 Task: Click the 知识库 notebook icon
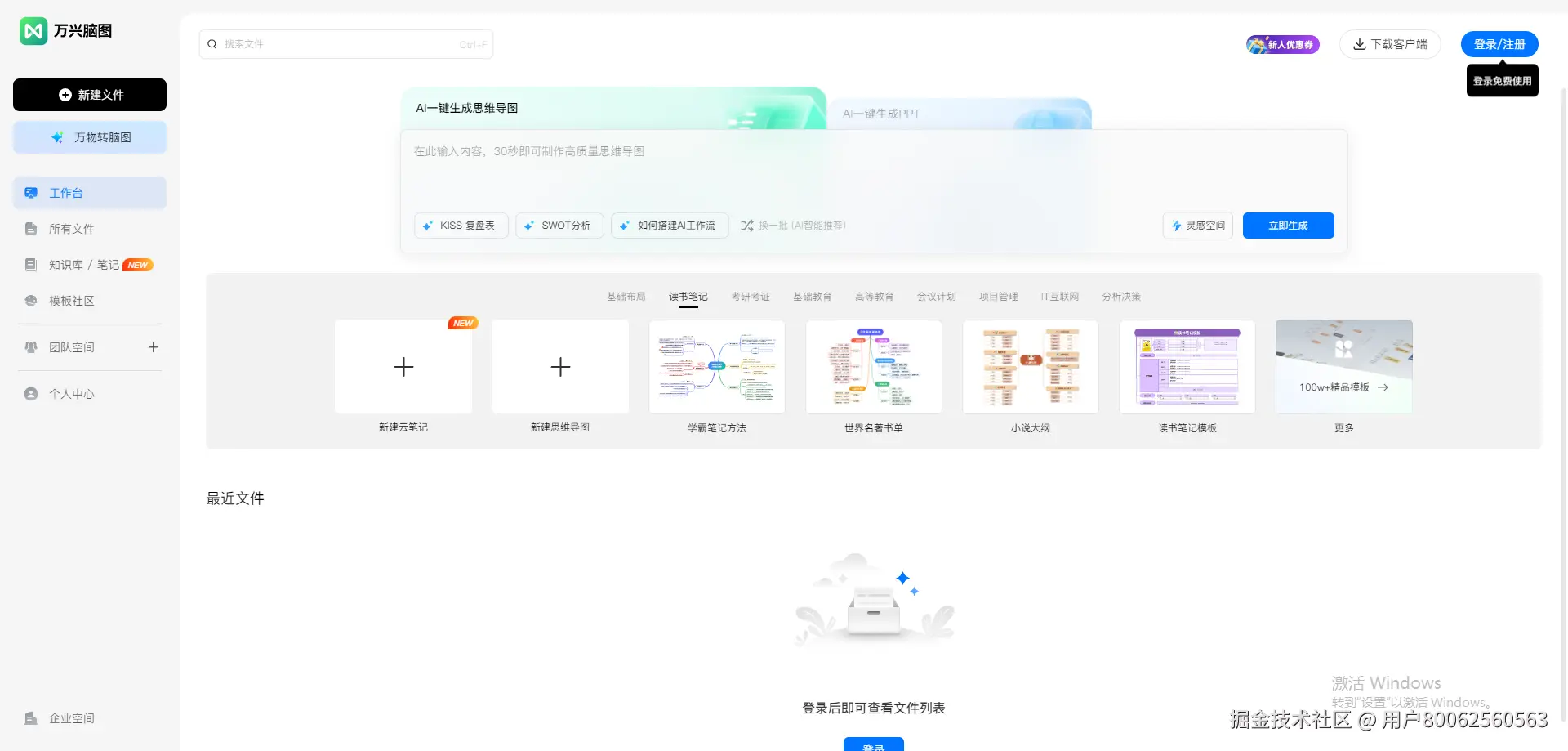pos(31,265)
